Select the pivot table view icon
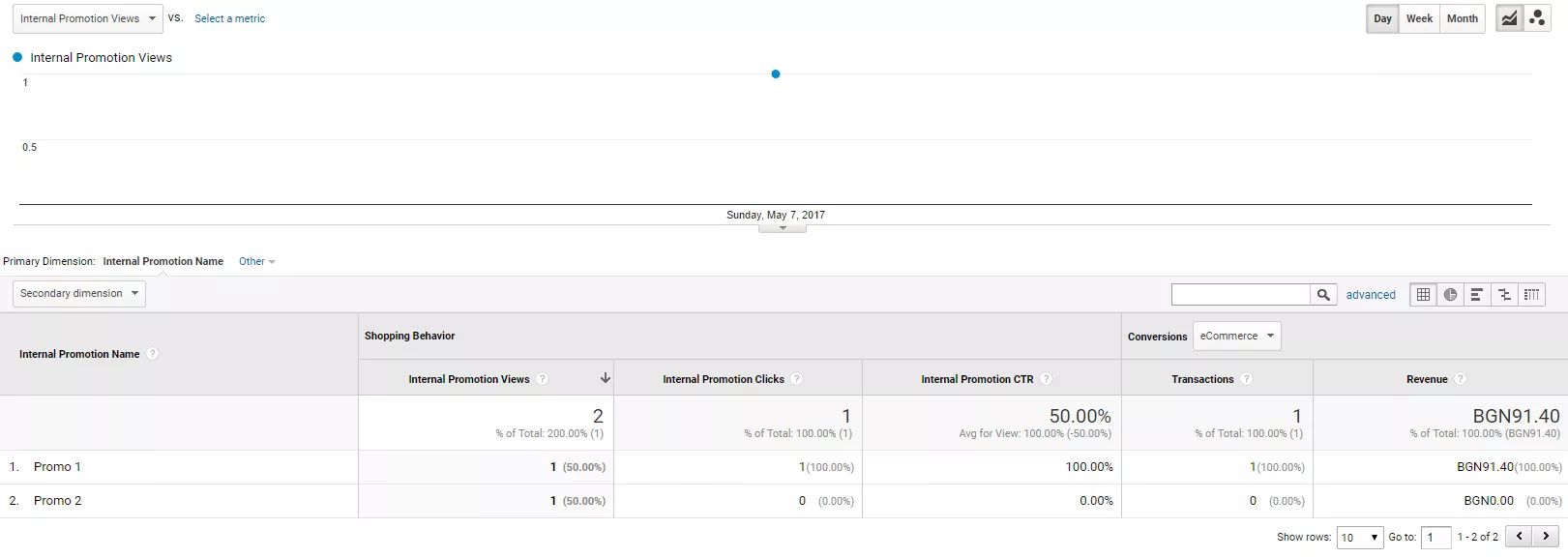This screenshot has height=558, width=1568. [x=1531, y=295]
